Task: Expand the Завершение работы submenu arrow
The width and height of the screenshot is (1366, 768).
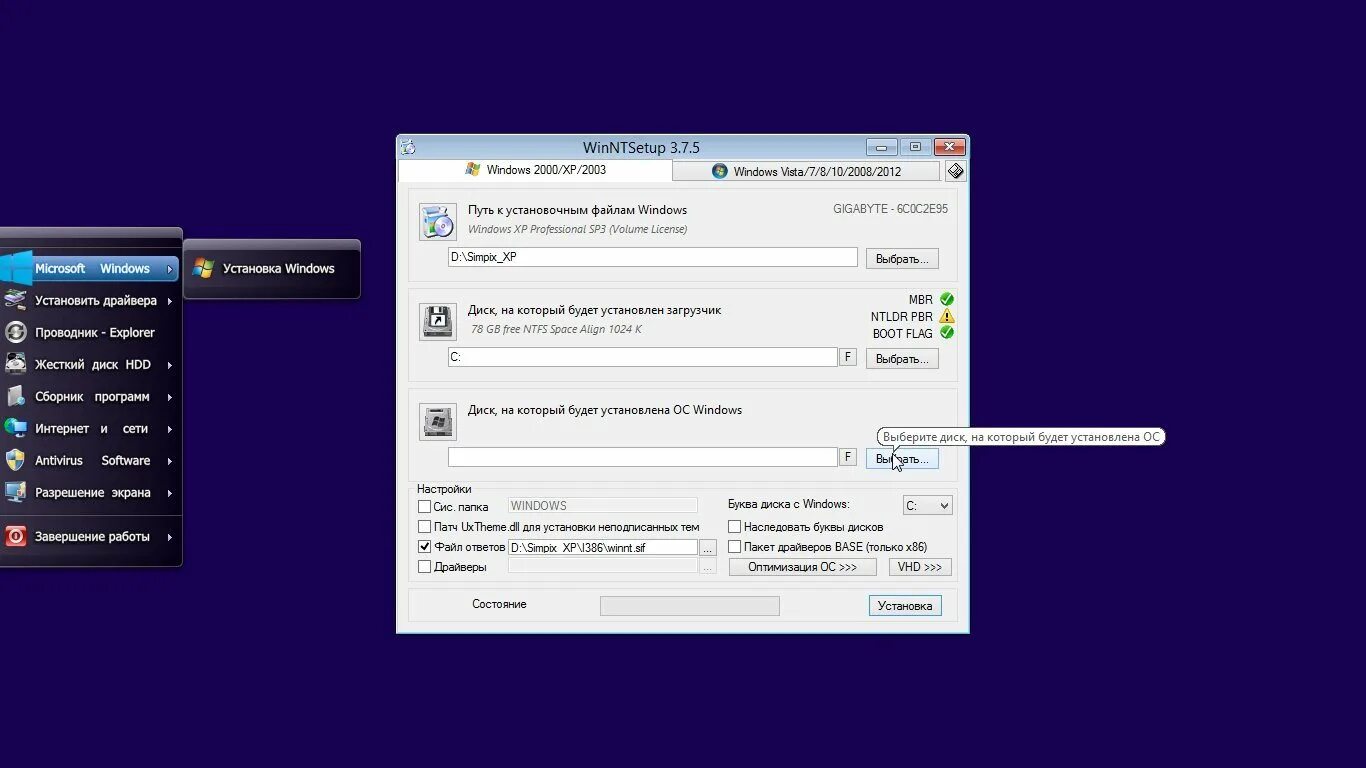Action: (x=170, y=537)
